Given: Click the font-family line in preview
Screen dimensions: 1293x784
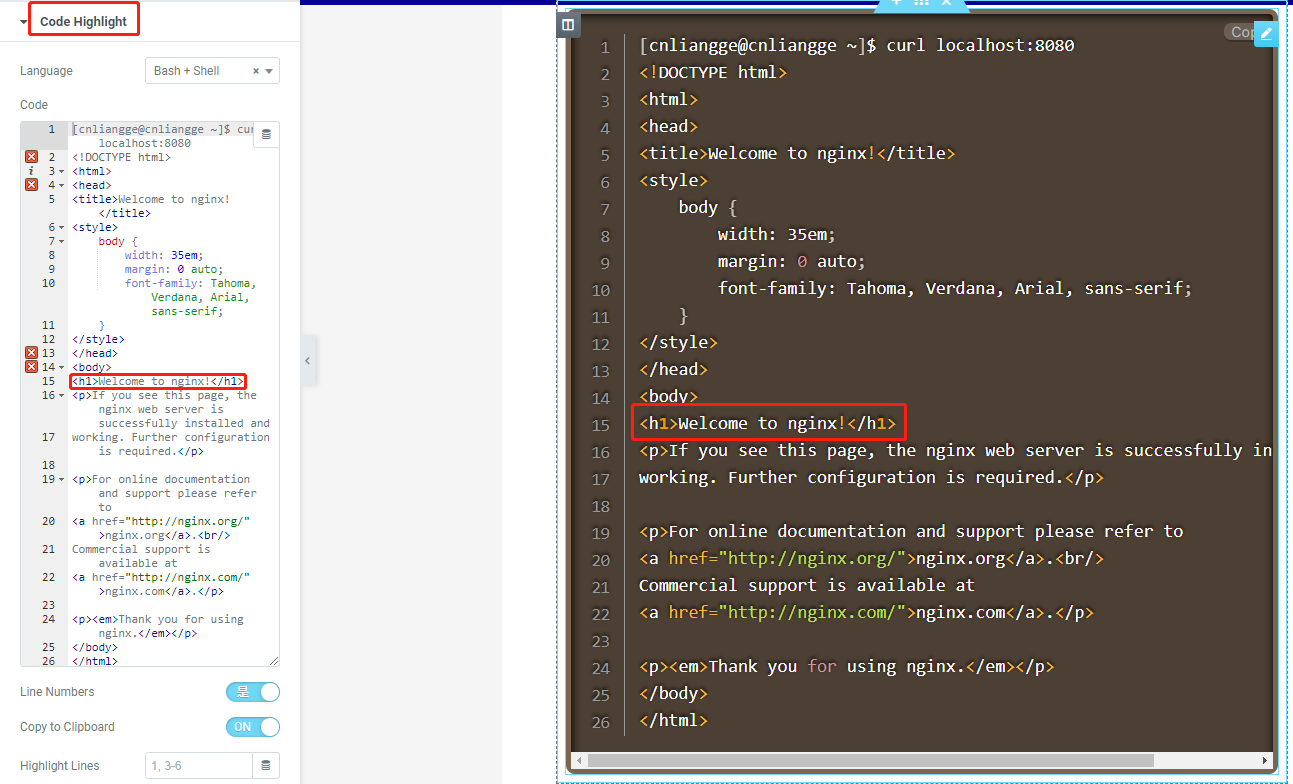Looking at the screenshot, I should tap(955, 288).
